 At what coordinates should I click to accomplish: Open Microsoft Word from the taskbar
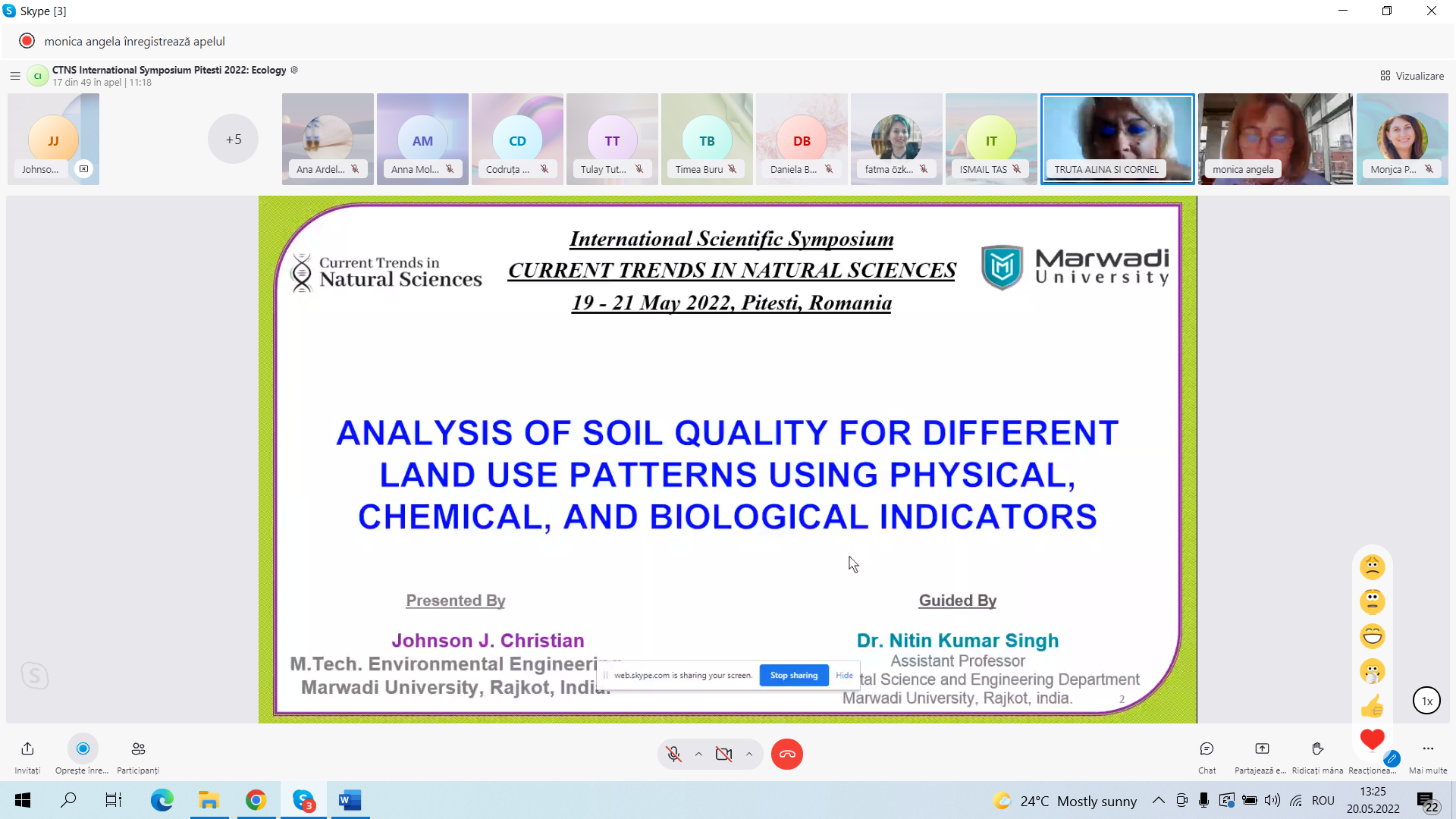coord(350,800)
